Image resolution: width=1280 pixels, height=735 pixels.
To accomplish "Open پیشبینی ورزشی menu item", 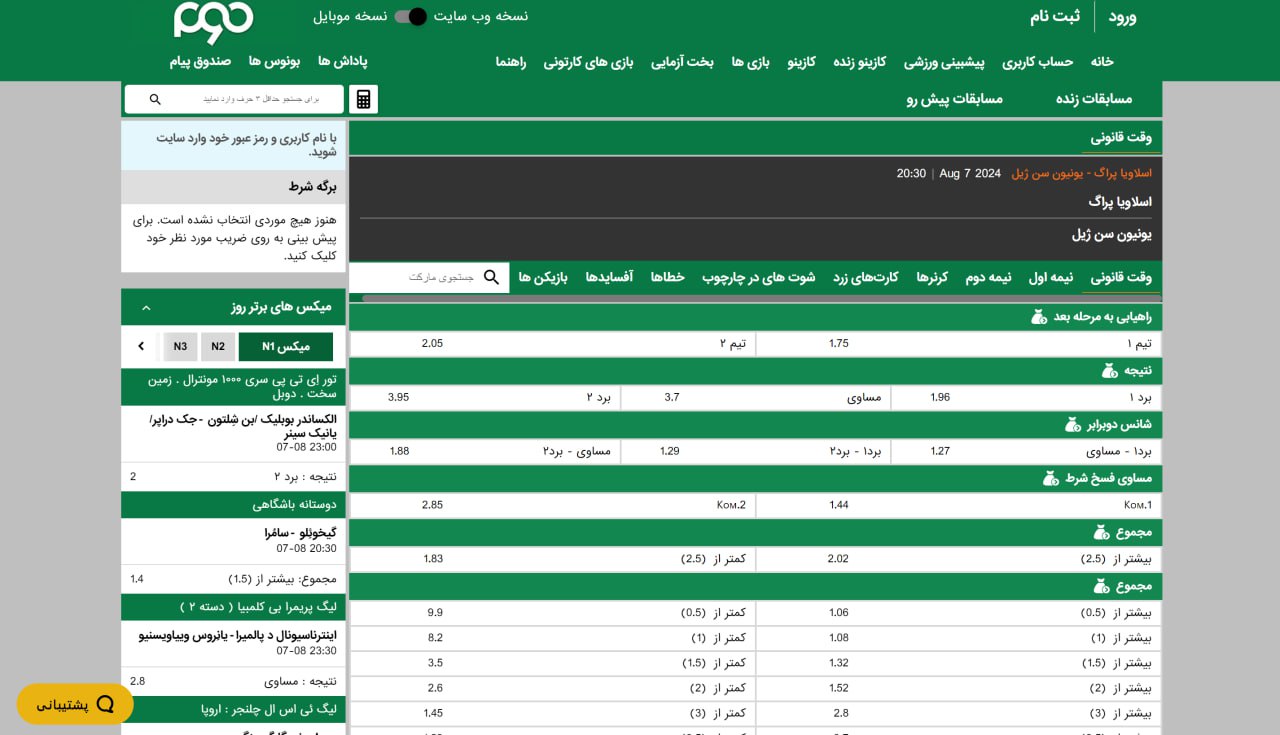I will pyautogui.click(x=944, y=61).
